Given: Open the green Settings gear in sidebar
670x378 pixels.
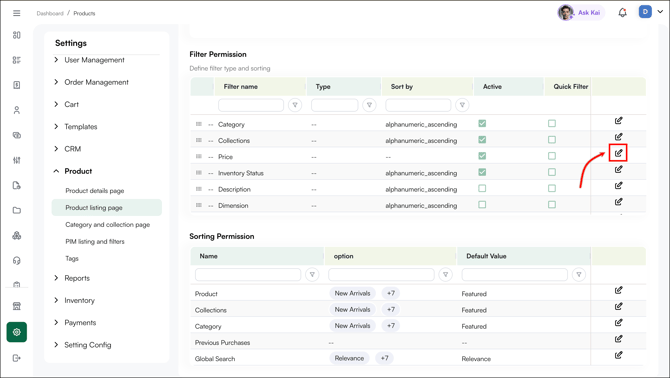Looking at the screenshot, I should point(17,332).
